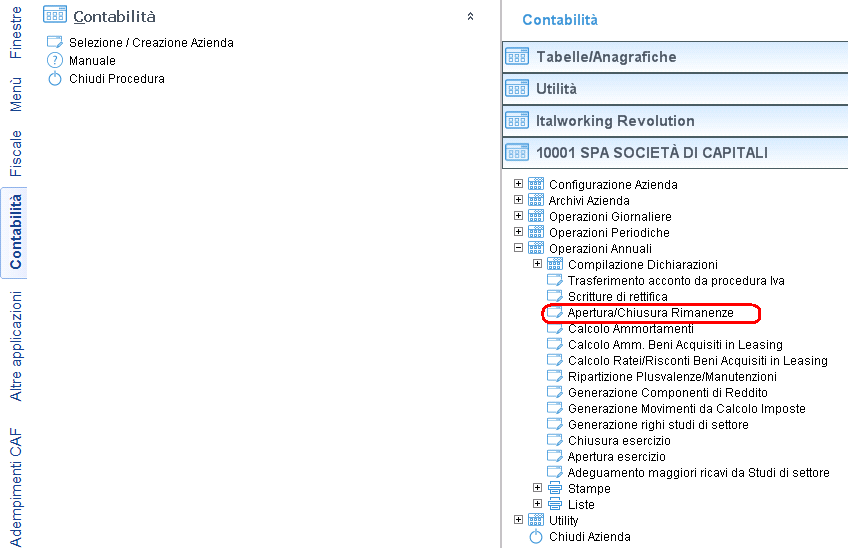Expand the Compilazione Dichiarazioni node
This screenshot has width=848, height=548.
tap(537, 264)
